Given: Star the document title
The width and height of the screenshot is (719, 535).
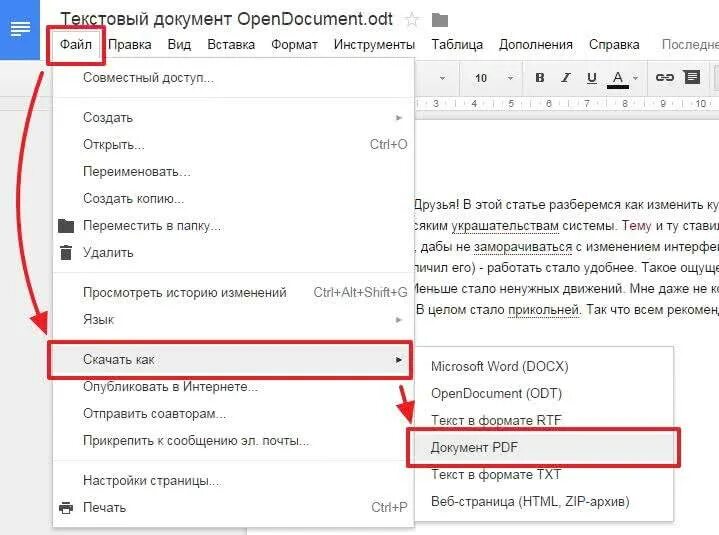Looking at the screenshot, I should (x=412, y=20).
